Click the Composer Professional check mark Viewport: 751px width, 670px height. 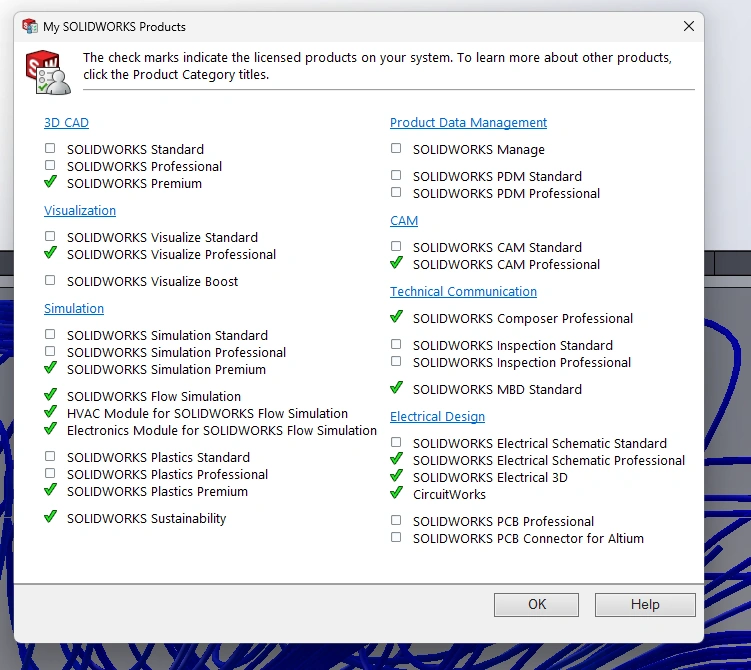397,317
